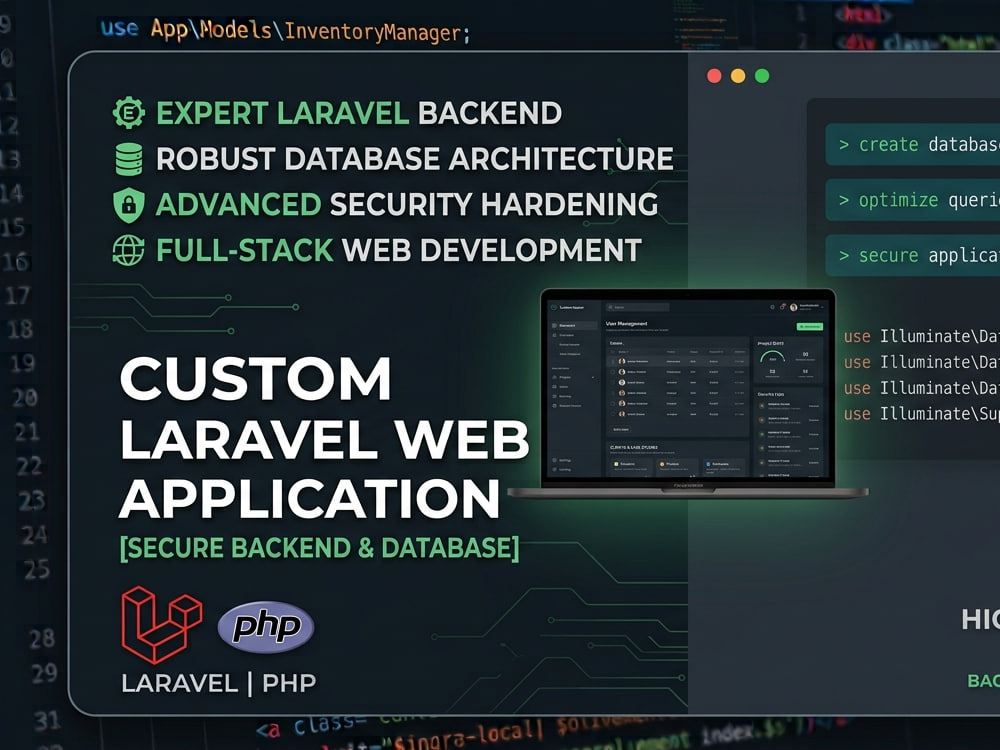Click the shield padlock icon
The height and width of the screenshot is (750, 1000).
tap(129, 205)
